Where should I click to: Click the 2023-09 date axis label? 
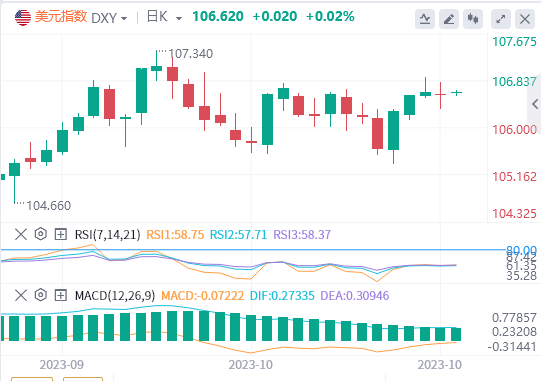click(x=62, y=364)
